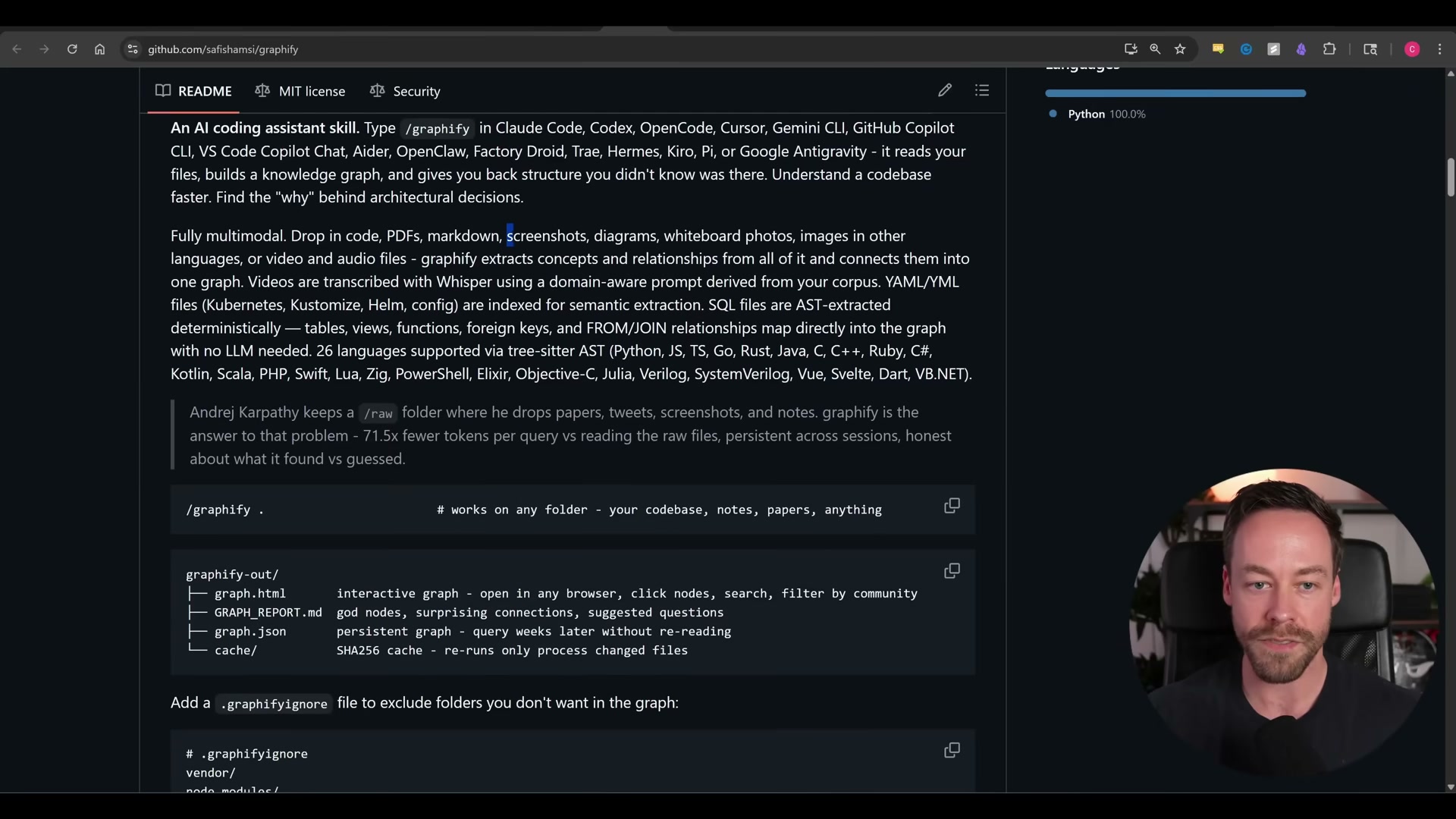Open the README outline list
Viewport: 1456px width, 819px height.
coord(982,90)
